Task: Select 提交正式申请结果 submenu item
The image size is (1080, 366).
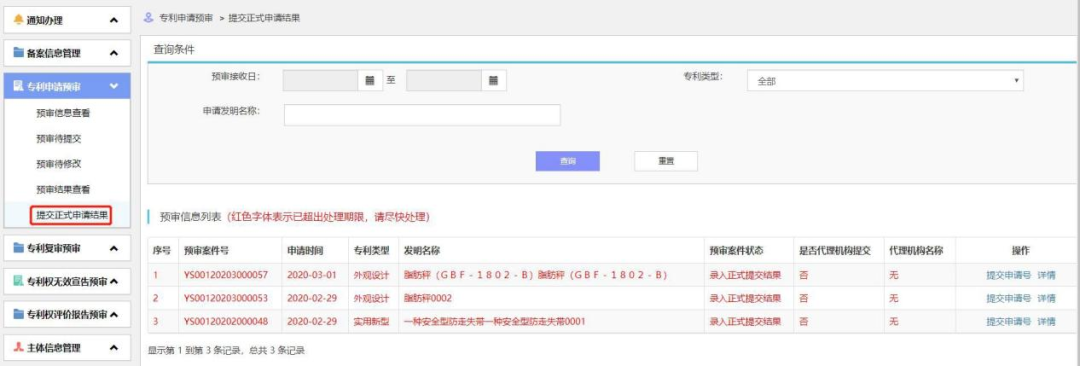Action: (x=72, y=215)
